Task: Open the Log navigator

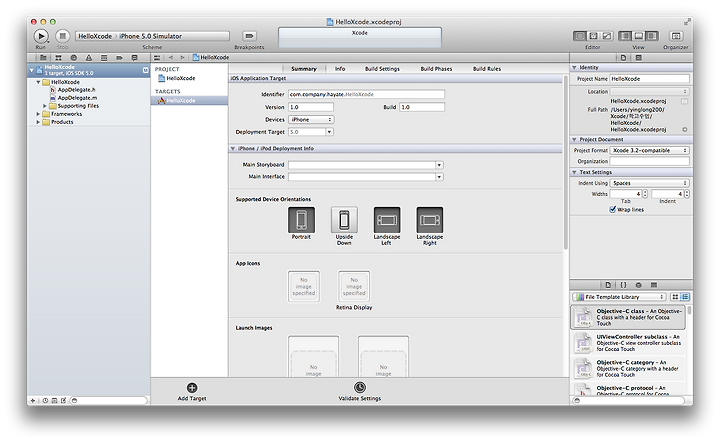Action: 135,58
